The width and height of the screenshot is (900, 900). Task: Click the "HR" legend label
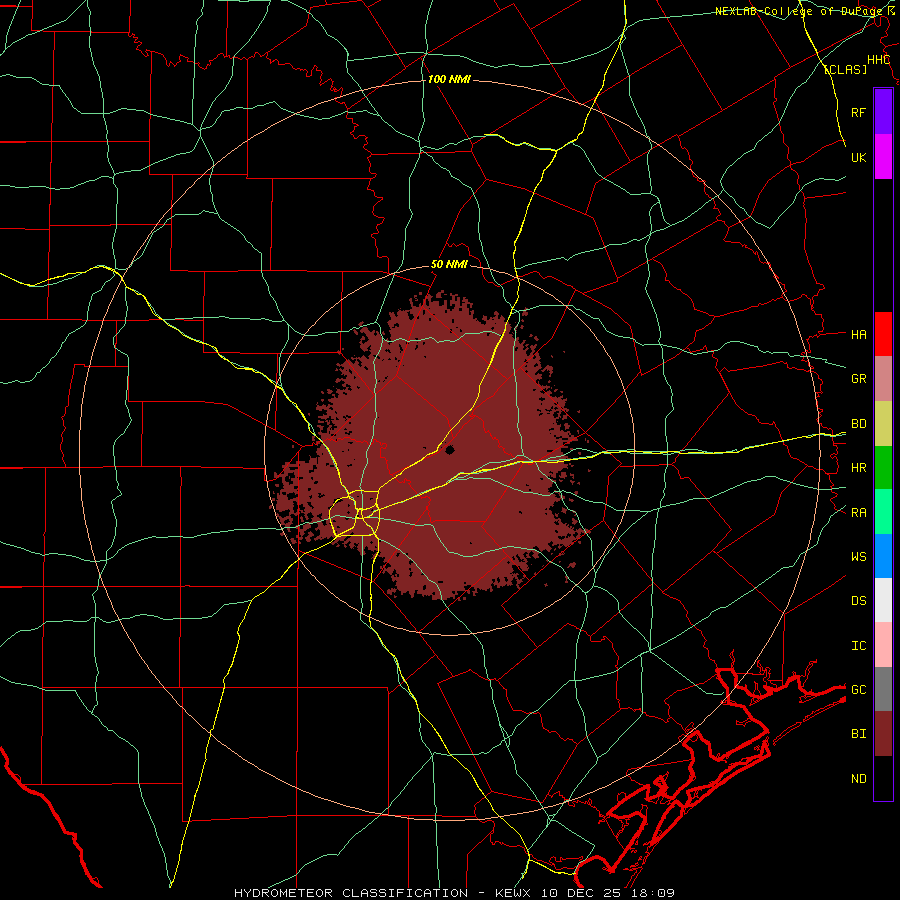coord(859,468)
